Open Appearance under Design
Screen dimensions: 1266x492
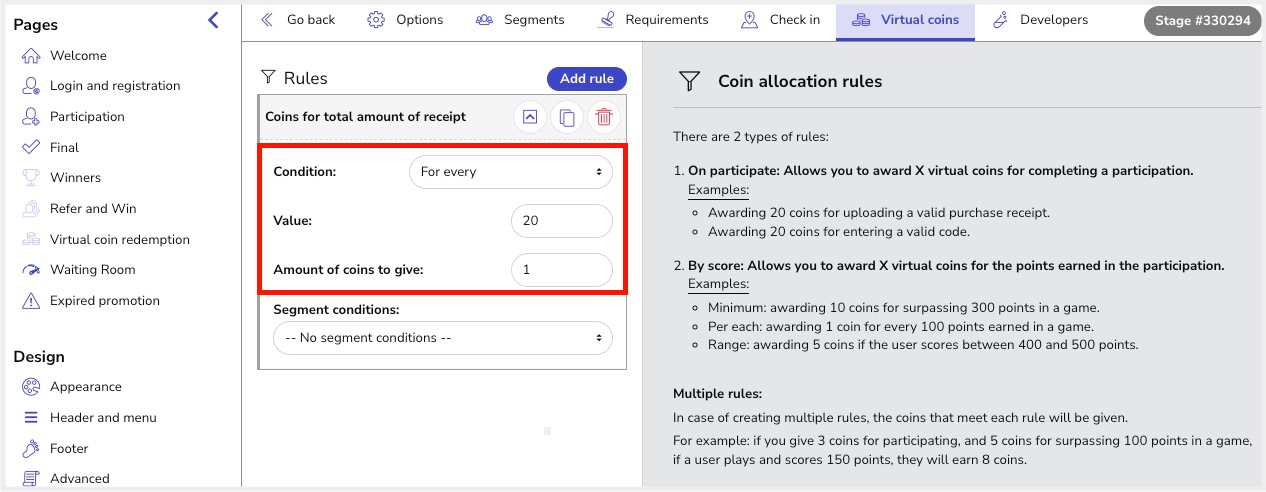click(85, 387)
